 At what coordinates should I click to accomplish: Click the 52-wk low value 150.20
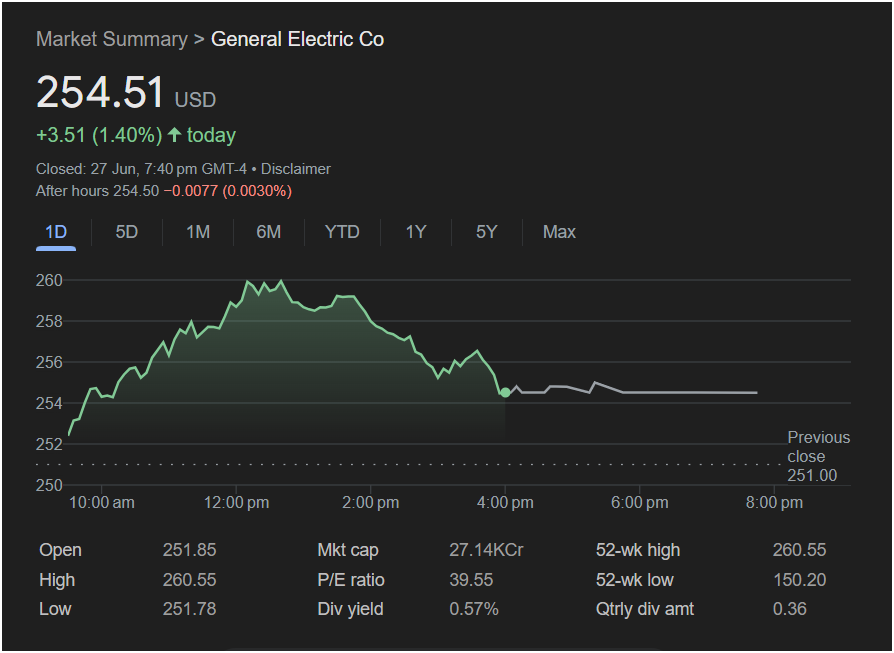coord(799,580)
